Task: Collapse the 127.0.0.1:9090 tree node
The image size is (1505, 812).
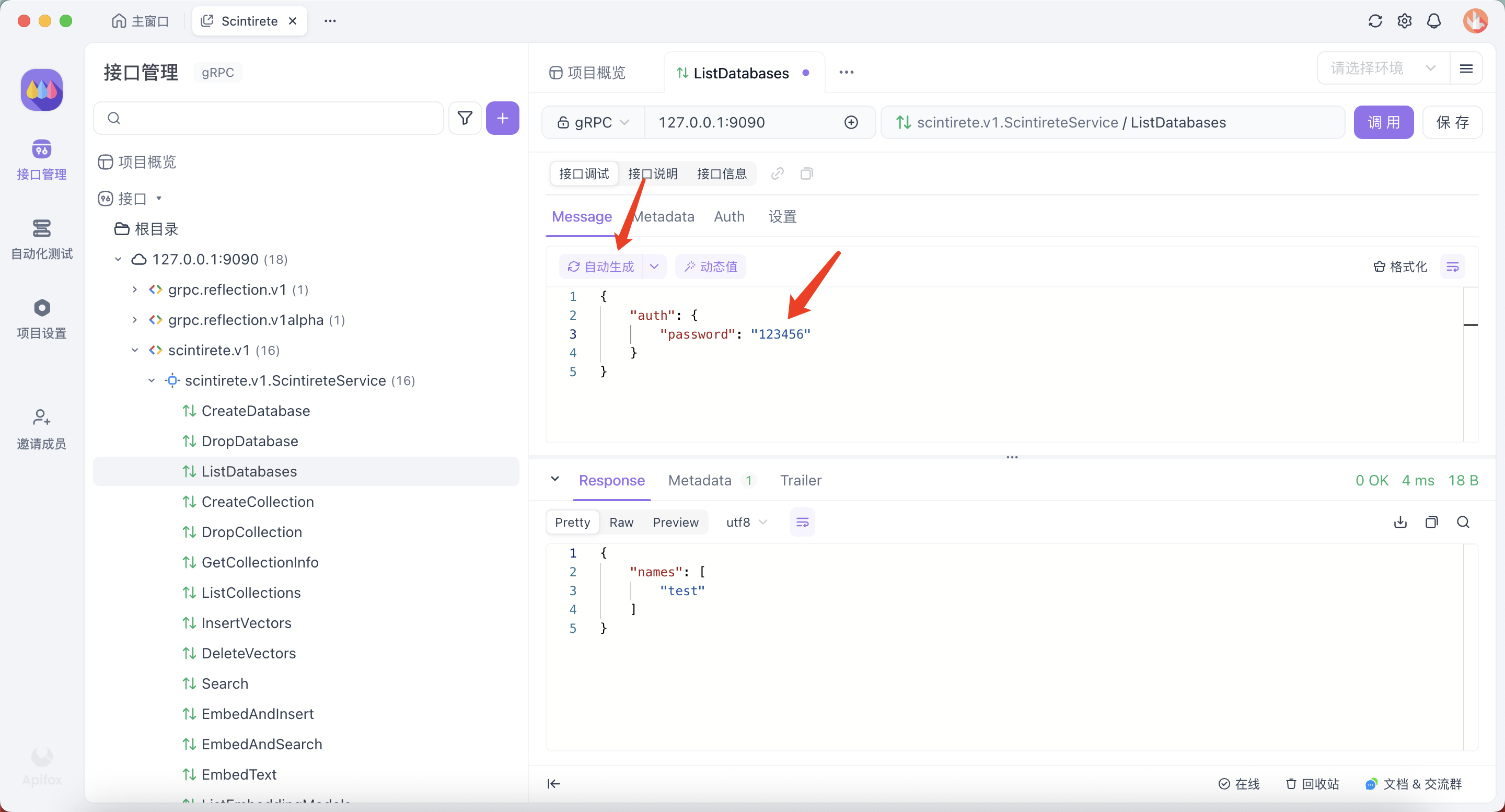Action: point(118,259)
